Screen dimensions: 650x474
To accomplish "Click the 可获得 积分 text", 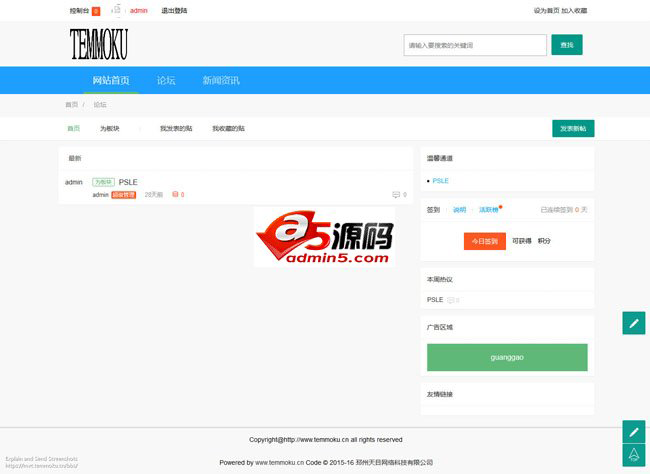I will 531,241.
